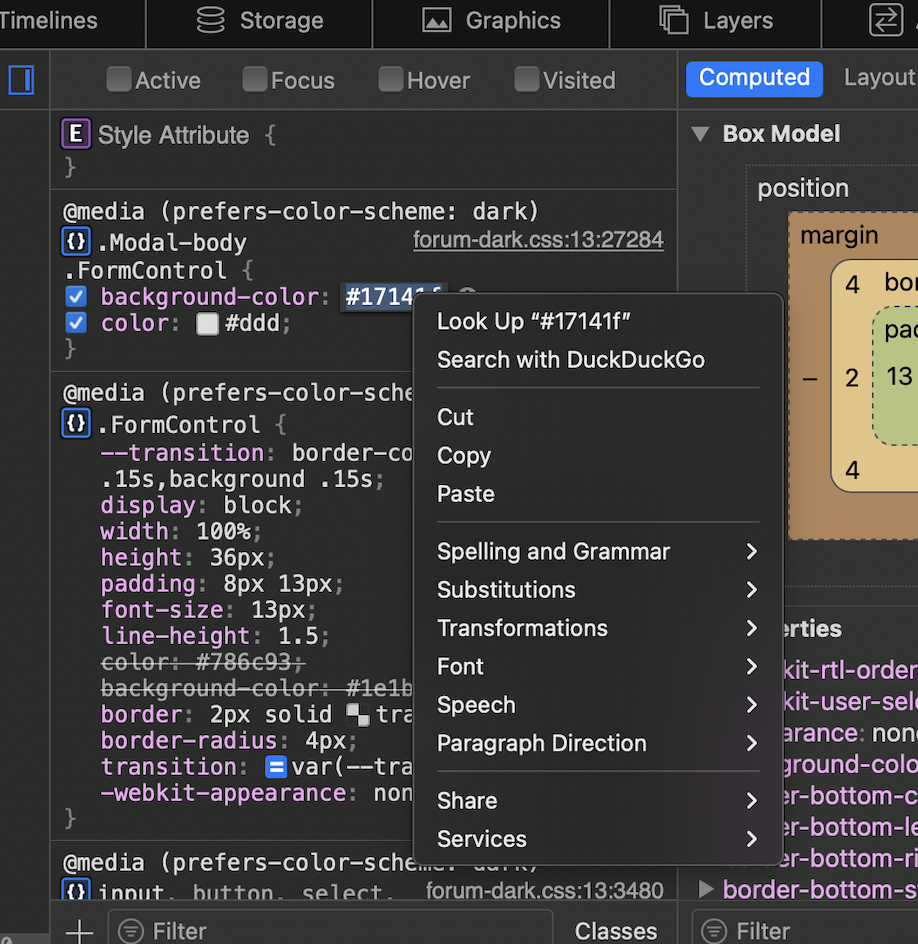Open the Storage tab via its icon

(x=211, y=20)
